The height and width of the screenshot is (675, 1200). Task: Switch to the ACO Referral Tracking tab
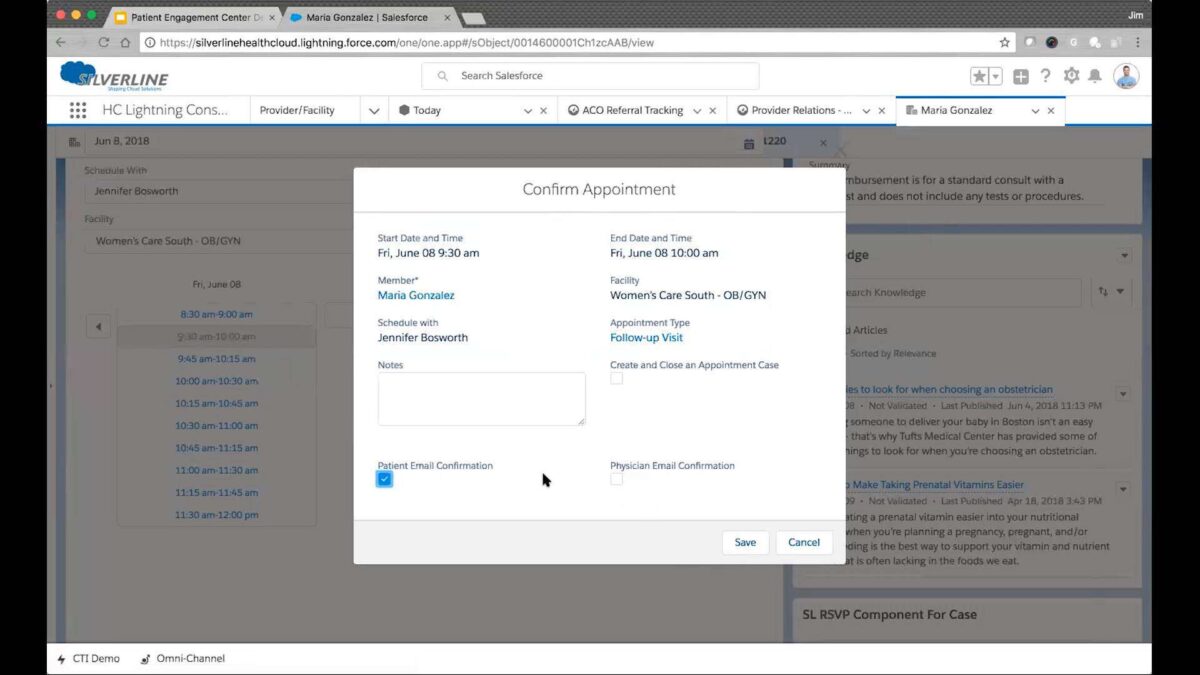pos(631,111)
